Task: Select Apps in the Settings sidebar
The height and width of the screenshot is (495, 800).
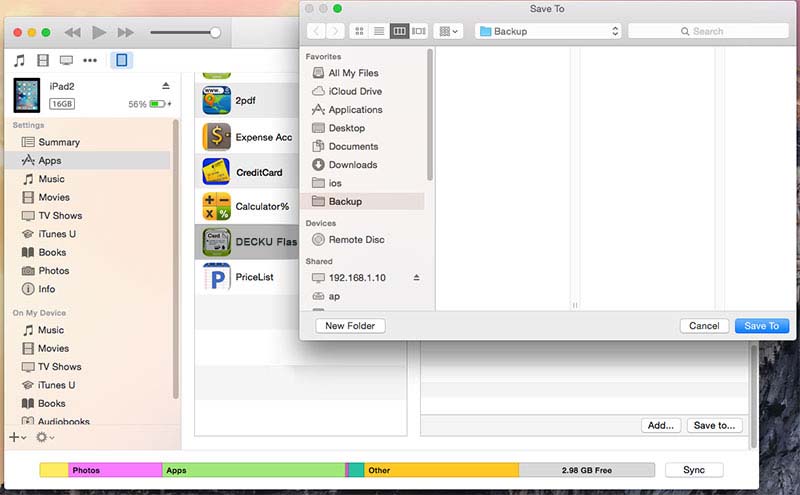Action: coord(87,161)
